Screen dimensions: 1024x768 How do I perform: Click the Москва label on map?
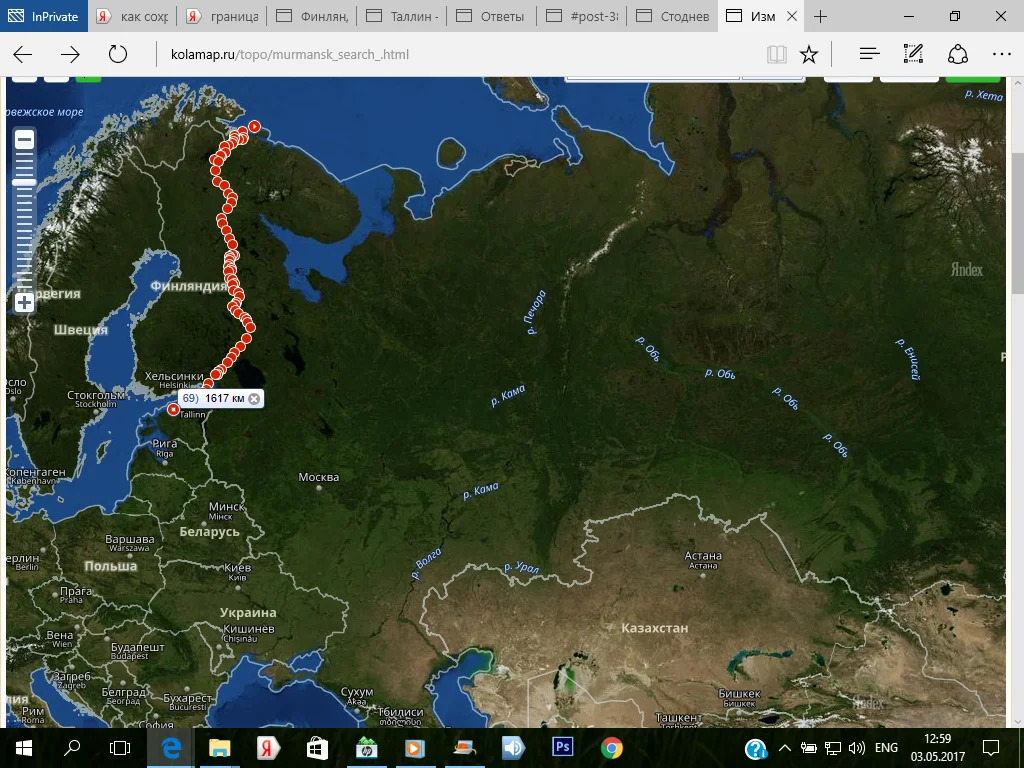(x=319, y=477)
